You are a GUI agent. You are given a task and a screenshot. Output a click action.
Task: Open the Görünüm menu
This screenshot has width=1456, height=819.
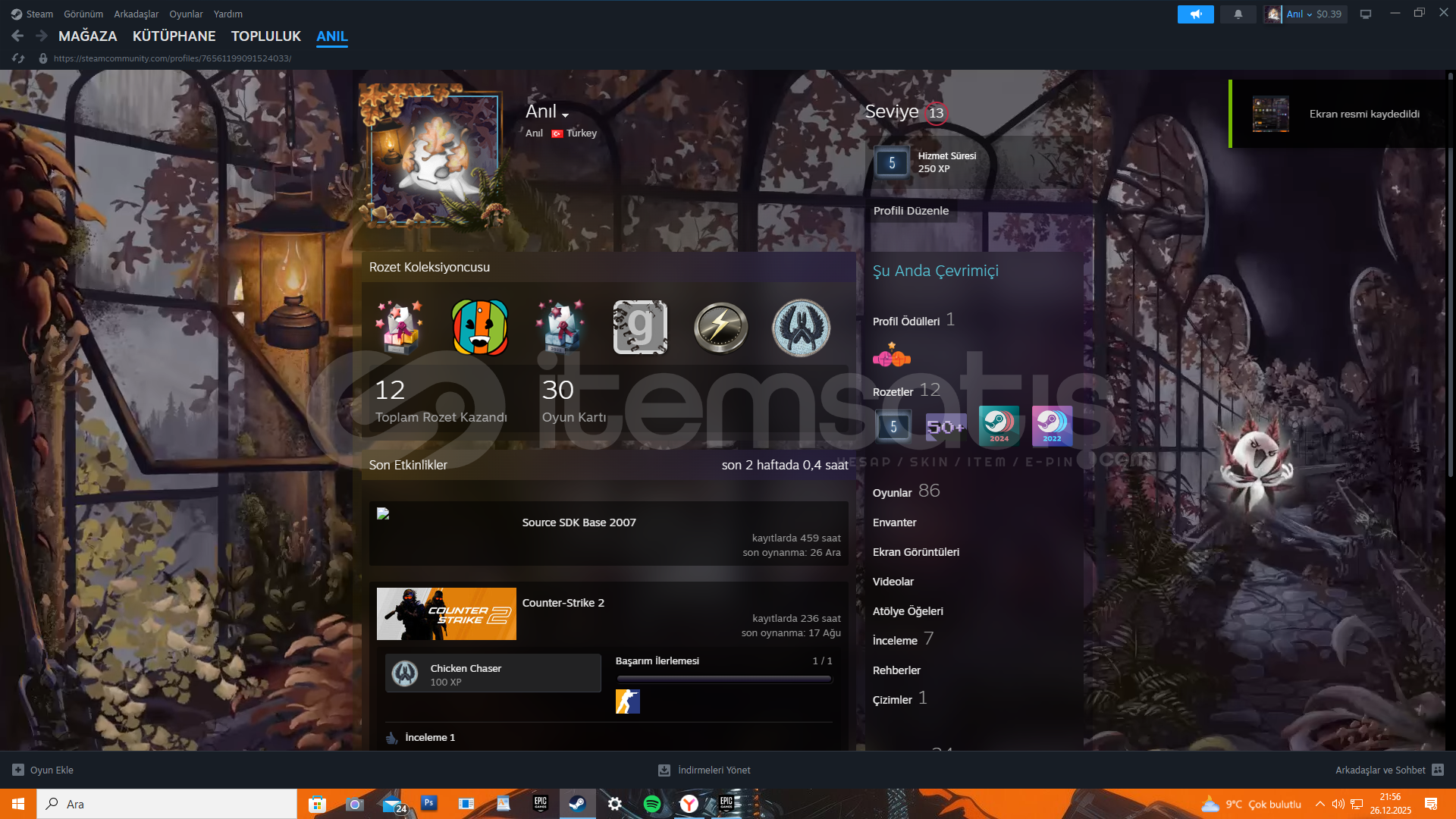(83, 14)
